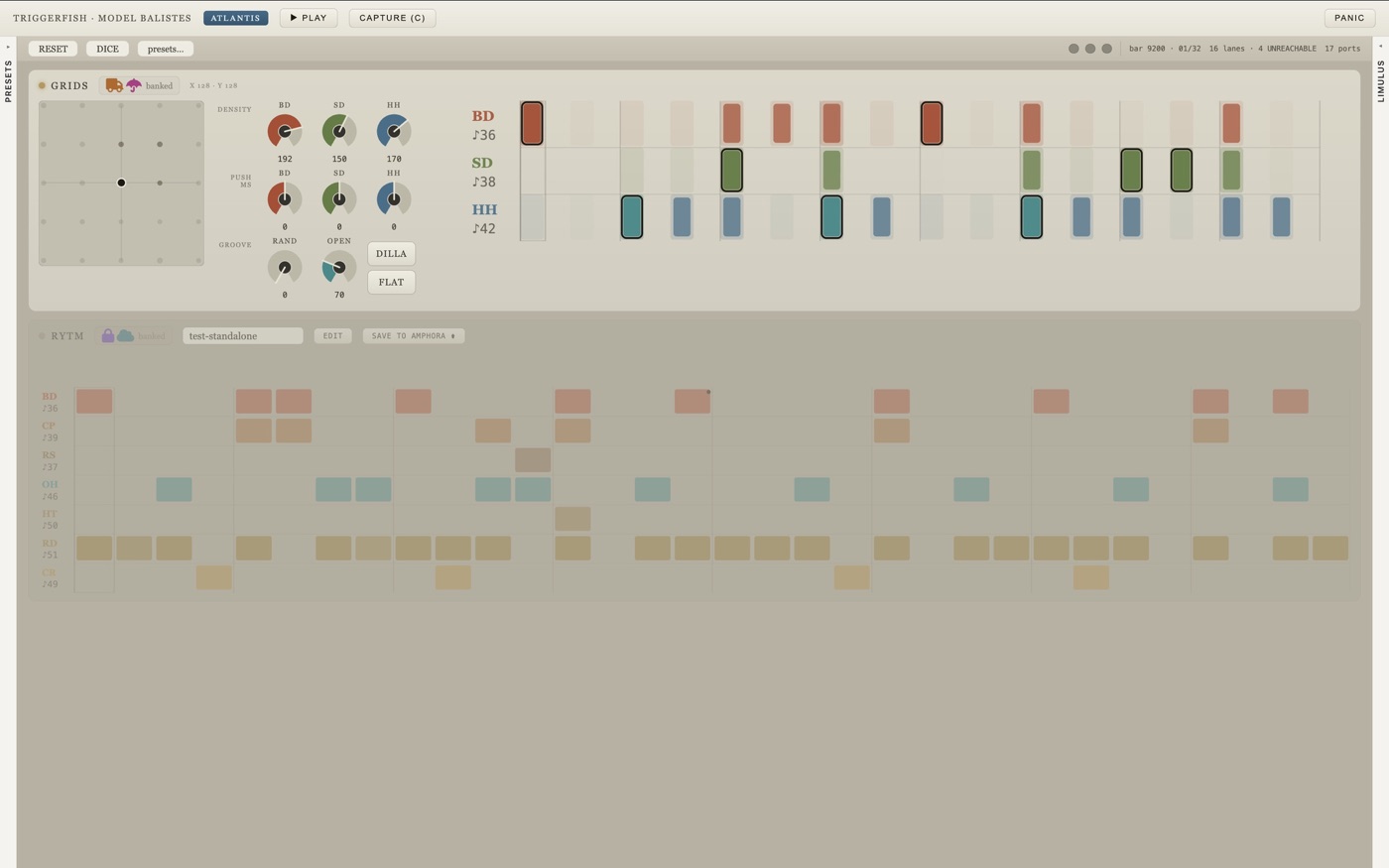Roll the DICE button
Viewport: 1389px width, 868px height.
pos(107,49)
